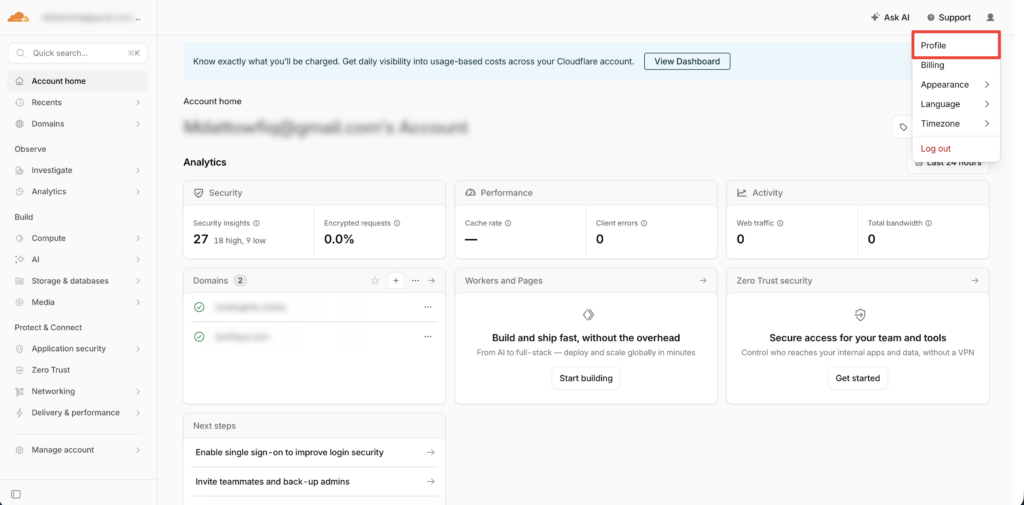This screenshot has height=505, width=1024.
Task: Click the Encrypted requests info icon
Action: coord(397,223)
